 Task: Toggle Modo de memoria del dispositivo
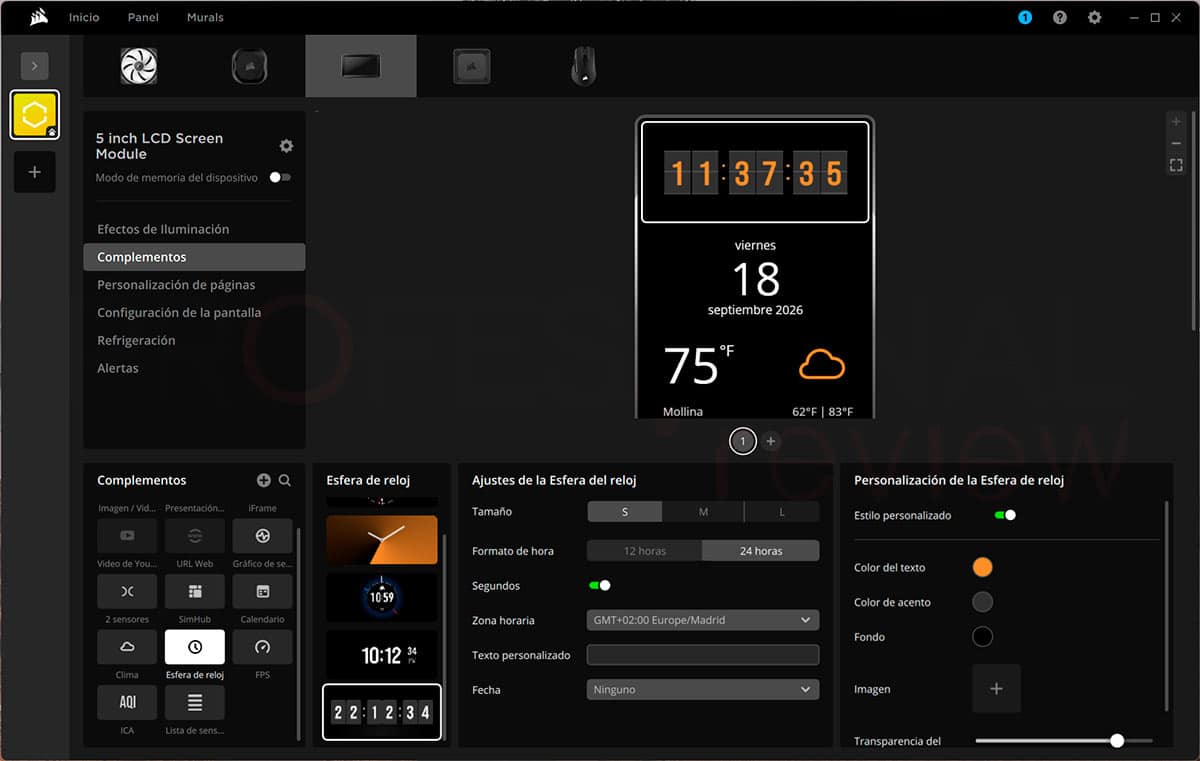tap(280, 177)
